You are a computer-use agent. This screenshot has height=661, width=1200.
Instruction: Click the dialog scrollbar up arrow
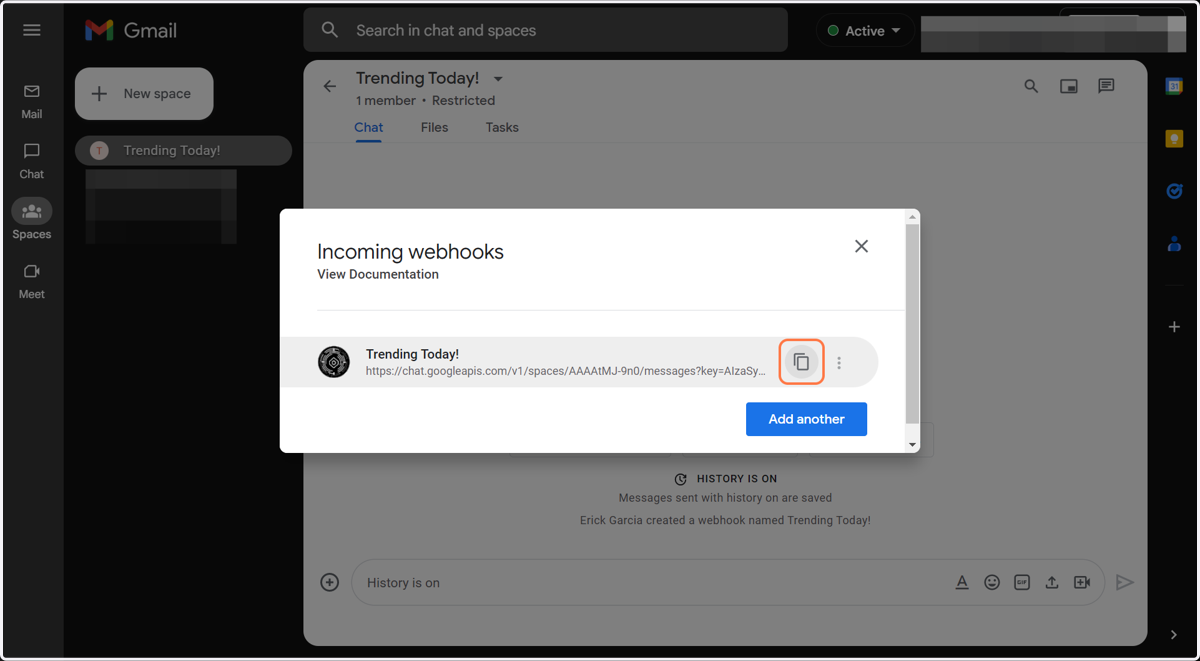coord(912,217)
